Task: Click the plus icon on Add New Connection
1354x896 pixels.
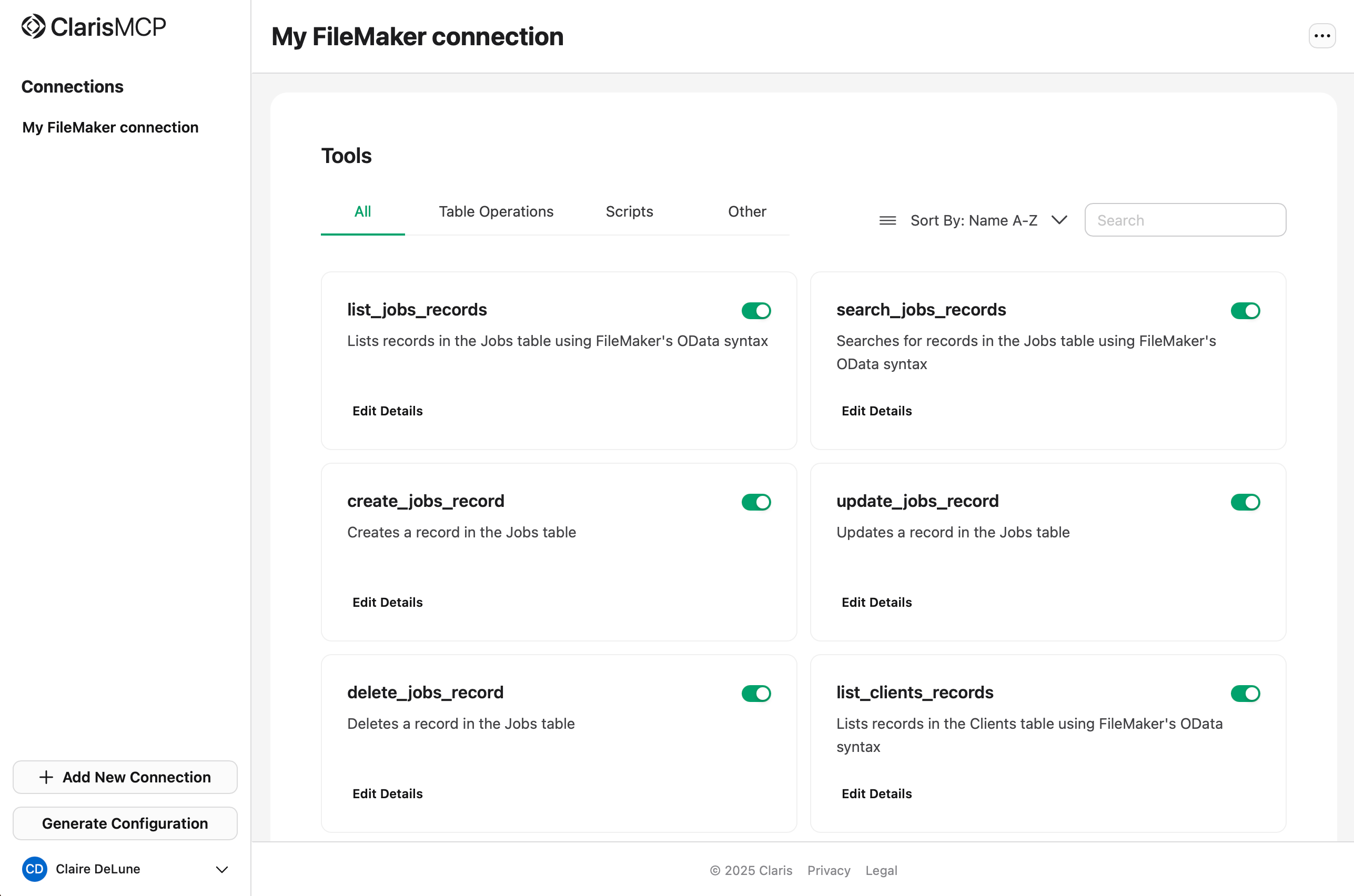Action: tap(45, 777)
